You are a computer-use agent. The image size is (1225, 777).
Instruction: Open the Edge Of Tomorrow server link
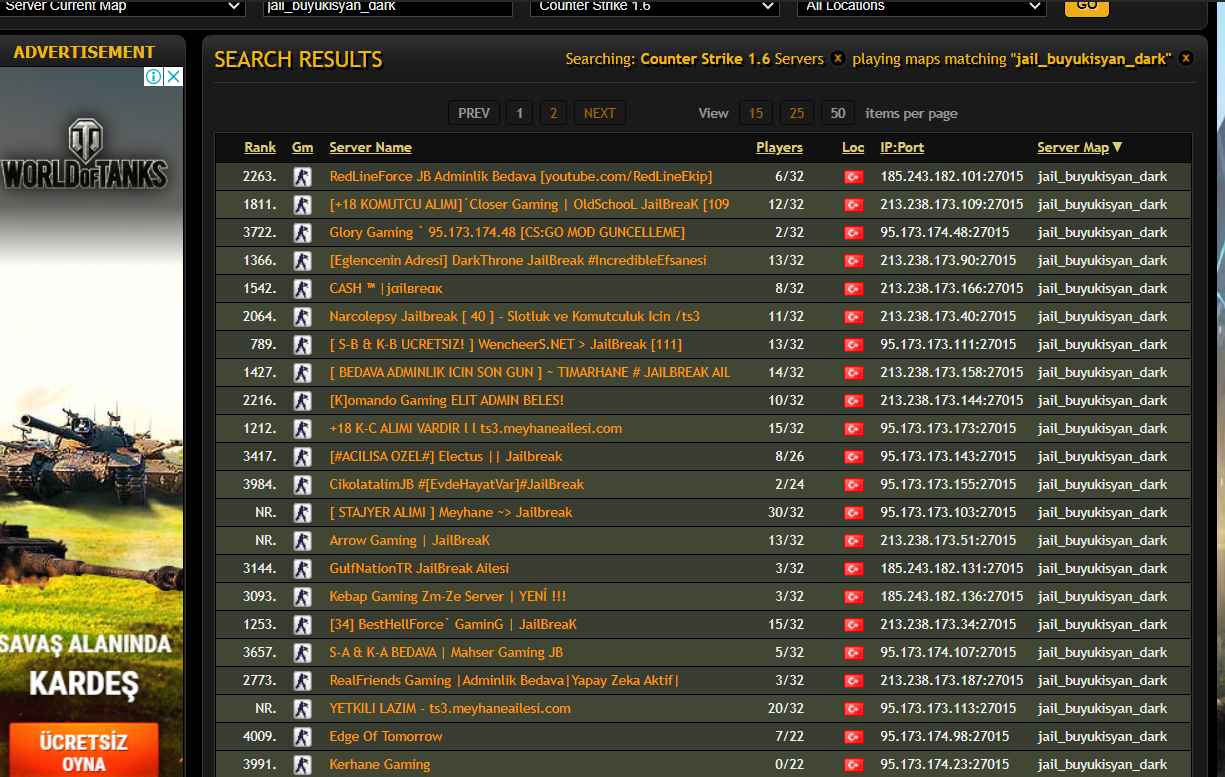[x=386, y=736]
